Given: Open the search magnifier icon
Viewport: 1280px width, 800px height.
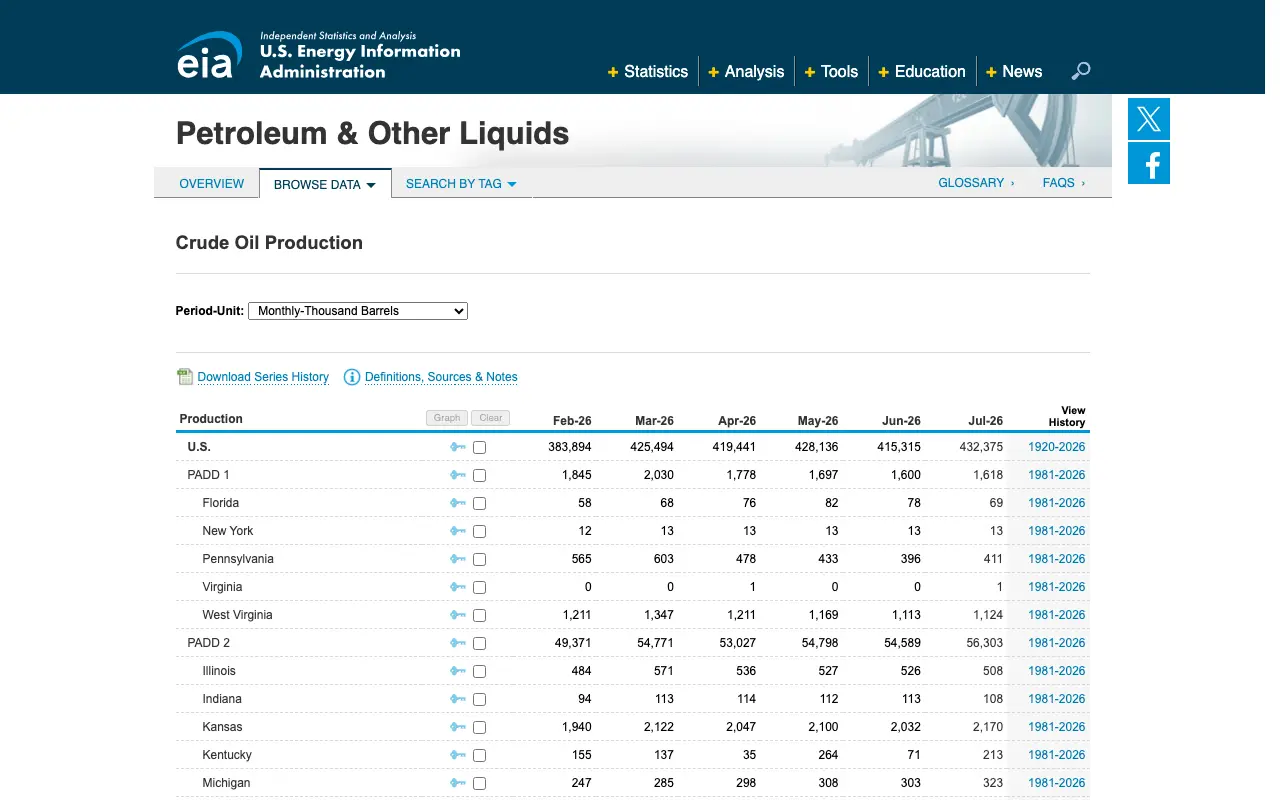Looking at the screenshot, I should (x=1081, y=71).
